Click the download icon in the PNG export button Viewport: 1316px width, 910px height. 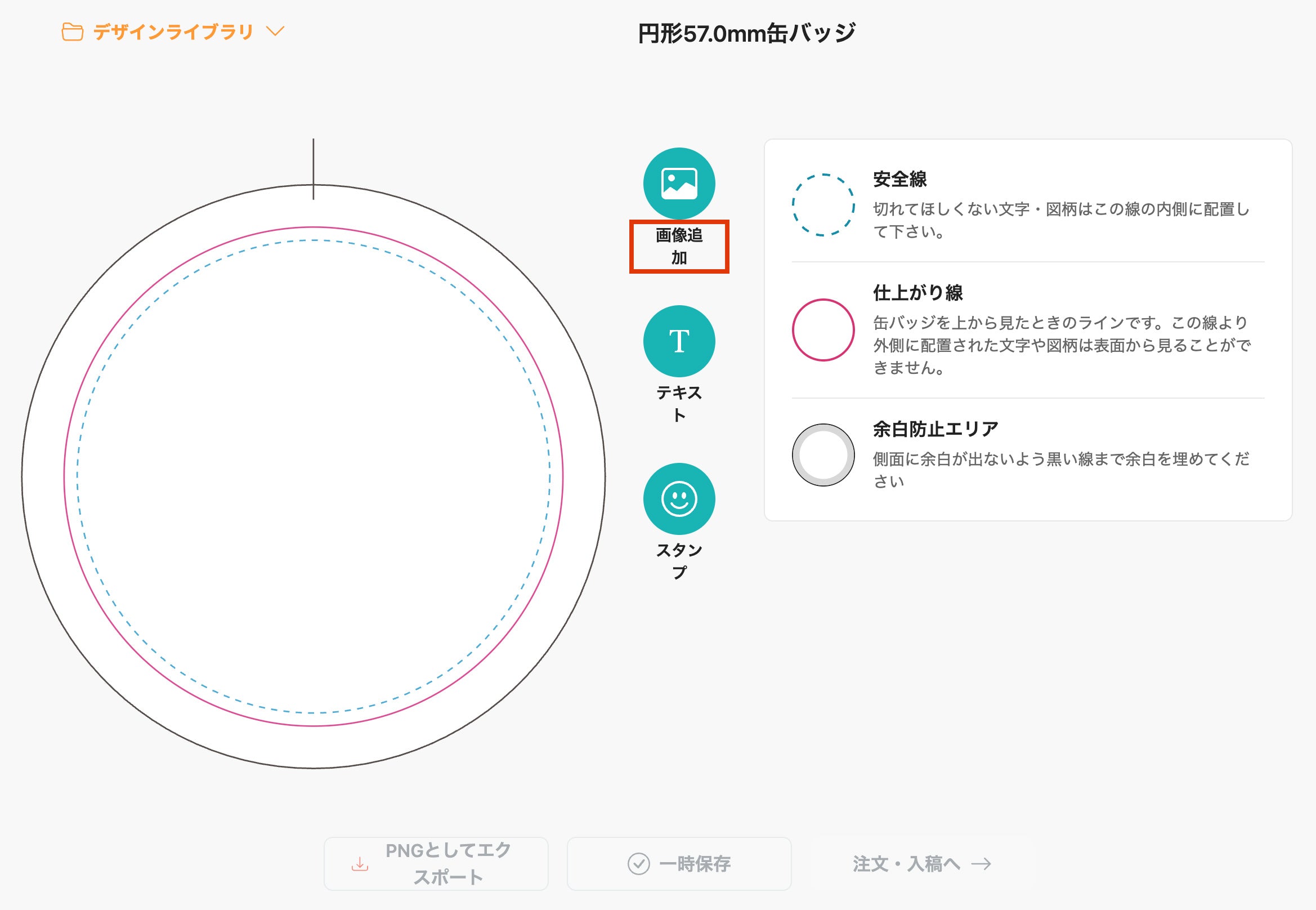click(x=360, y=864)
